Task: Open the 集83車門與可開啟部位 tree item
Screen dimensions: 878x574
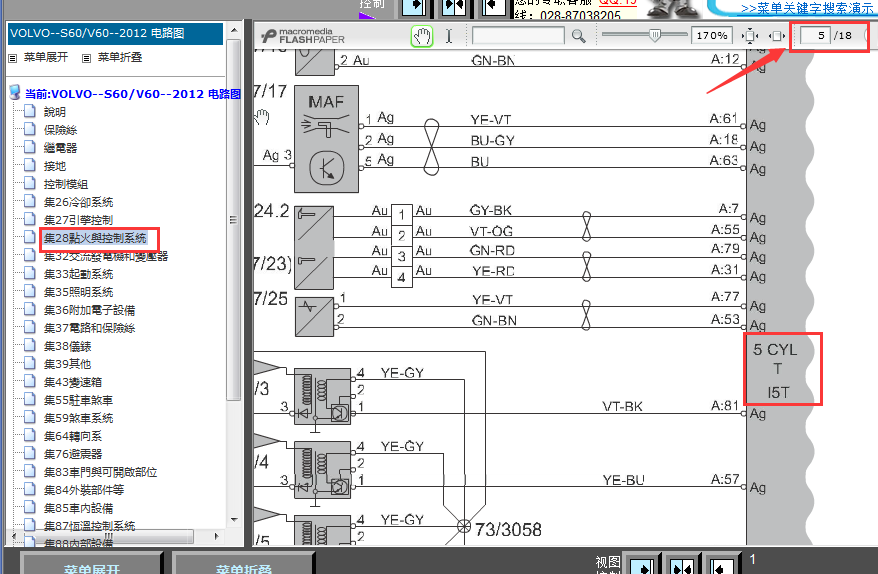Action: 101,472
